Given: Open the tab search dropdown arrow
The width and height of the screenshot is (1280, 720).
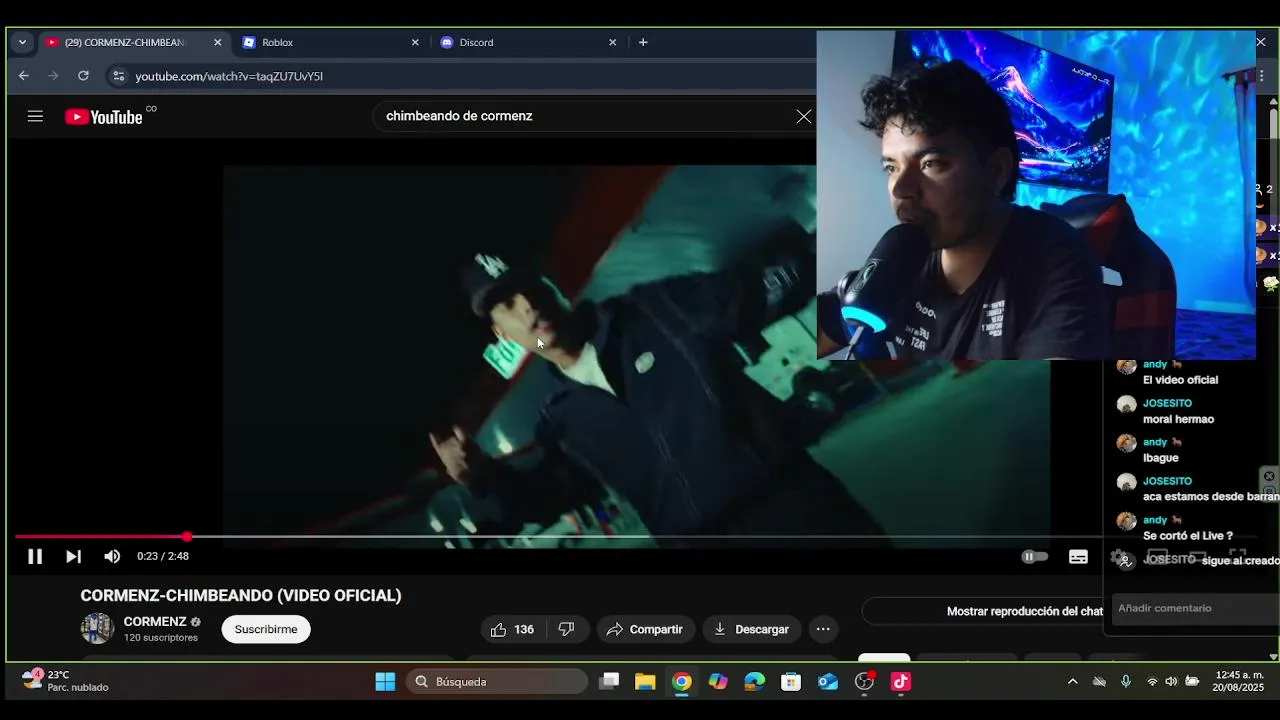Looking at the screenshot, I should coord(22,42).
